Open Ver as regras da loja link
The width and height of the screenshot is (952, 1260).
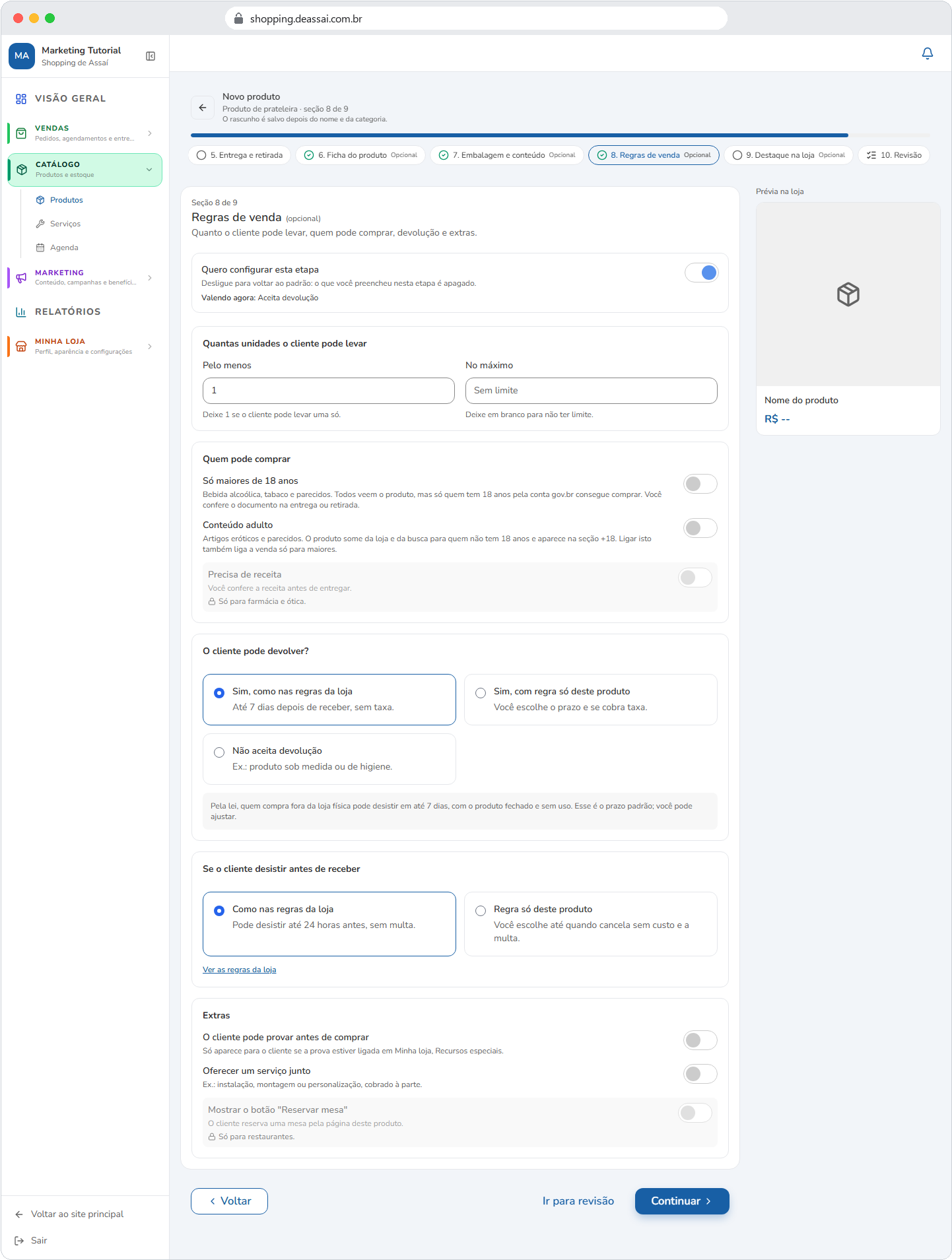coord(239,970)
